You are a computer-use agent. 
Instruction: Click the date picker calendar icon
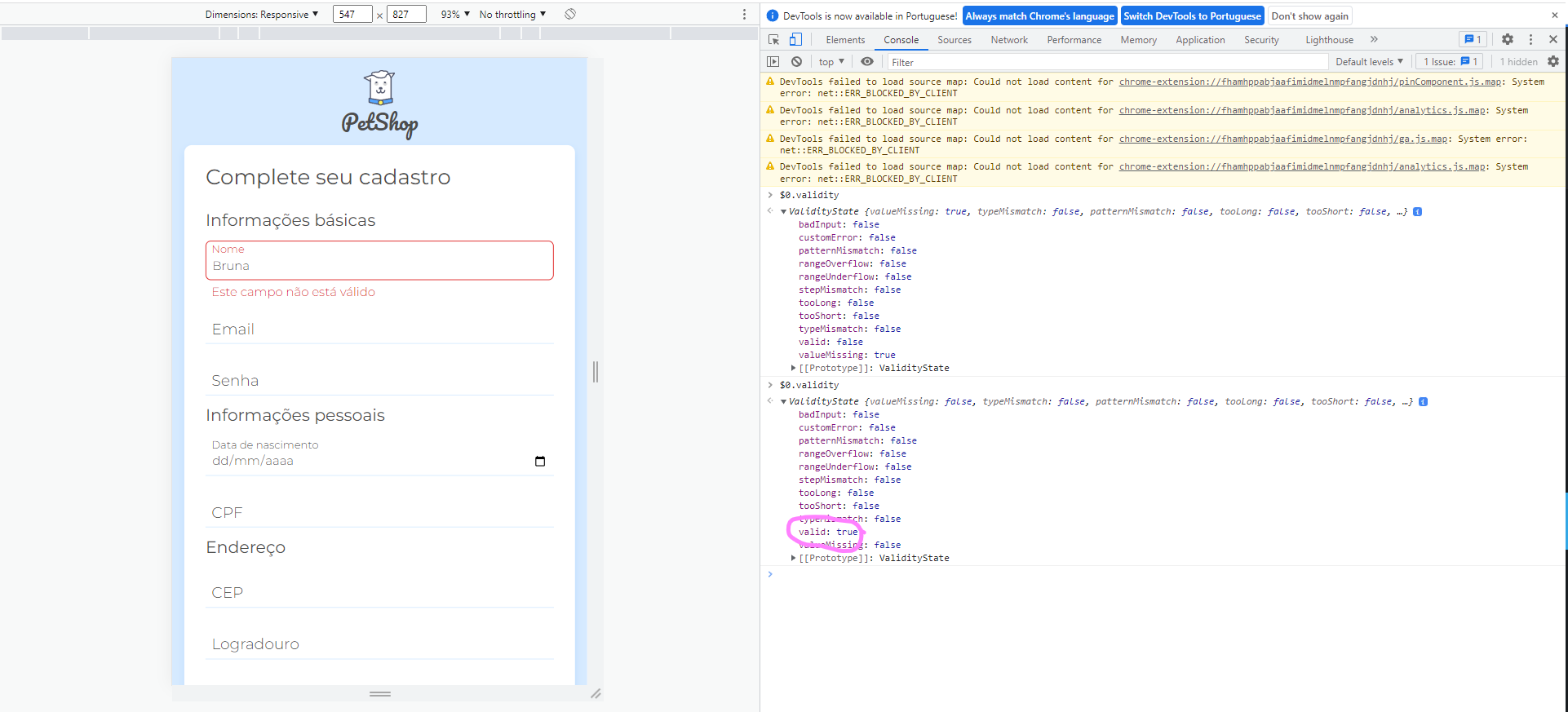540,462
